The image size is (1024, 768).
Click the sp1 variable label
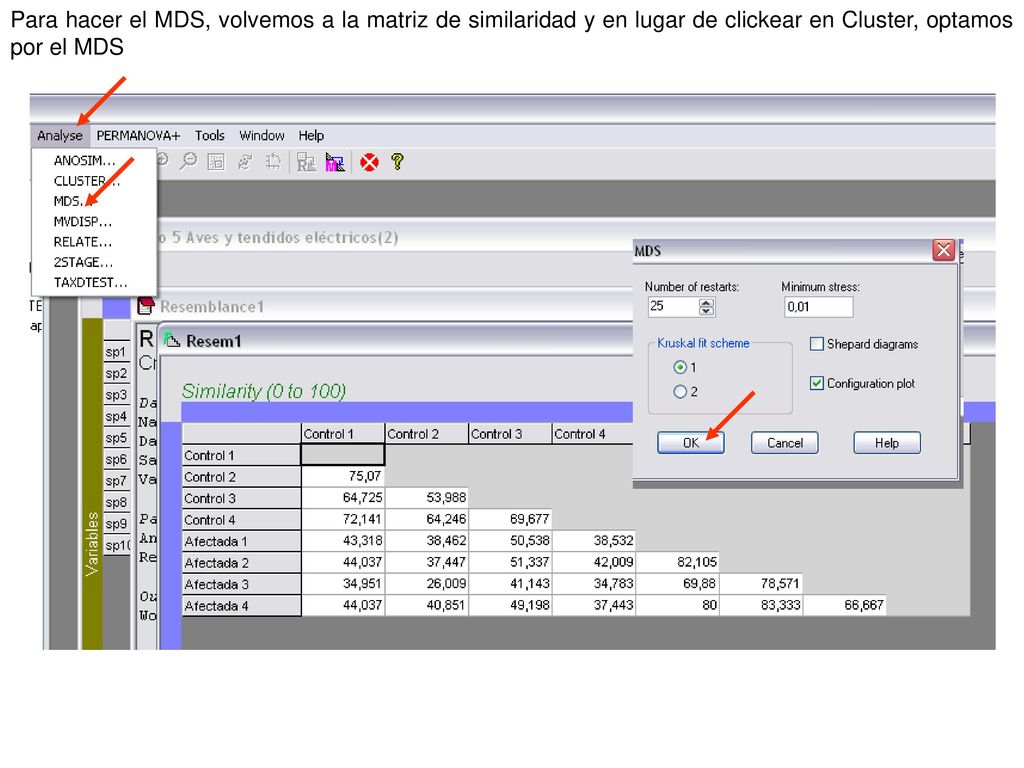click(x=116, y=352)
